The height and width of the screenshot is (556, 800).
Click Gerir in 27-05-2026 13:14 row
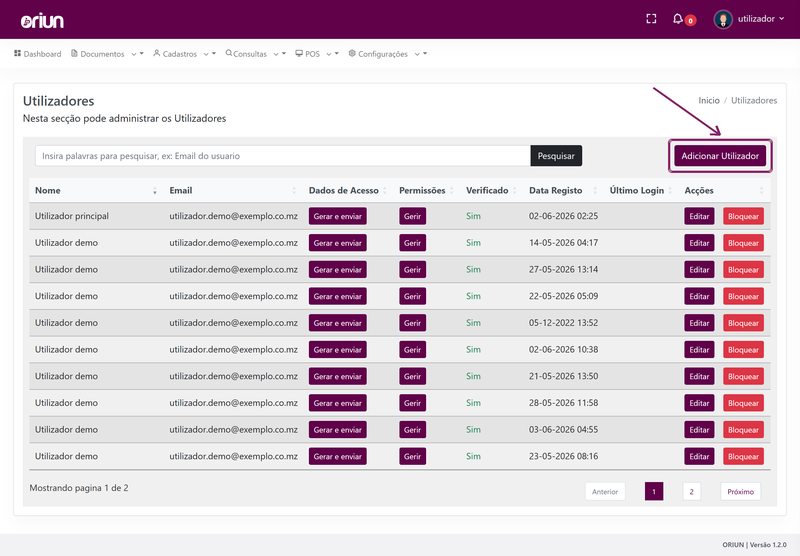[x=412, y=269]
